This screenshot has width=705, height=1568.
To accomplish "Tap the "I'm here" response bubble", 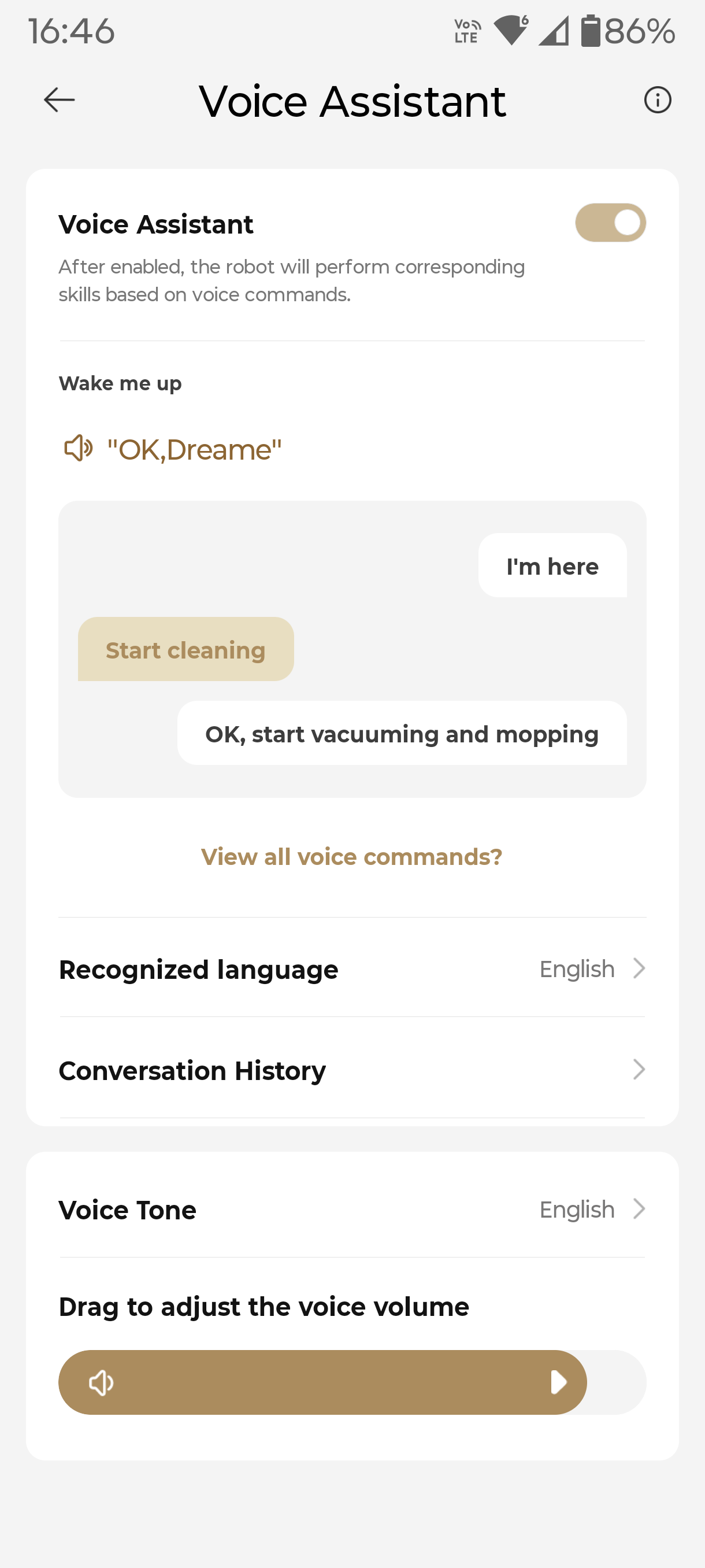I will [552, 566].
